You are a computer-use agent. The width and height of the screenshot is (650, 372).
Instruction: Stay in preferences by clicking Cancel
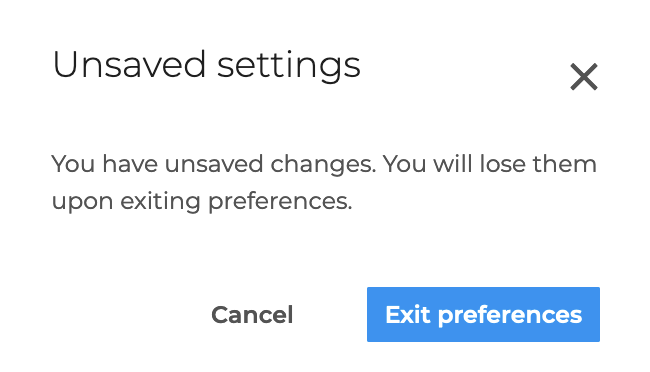(x=252, y=315)
